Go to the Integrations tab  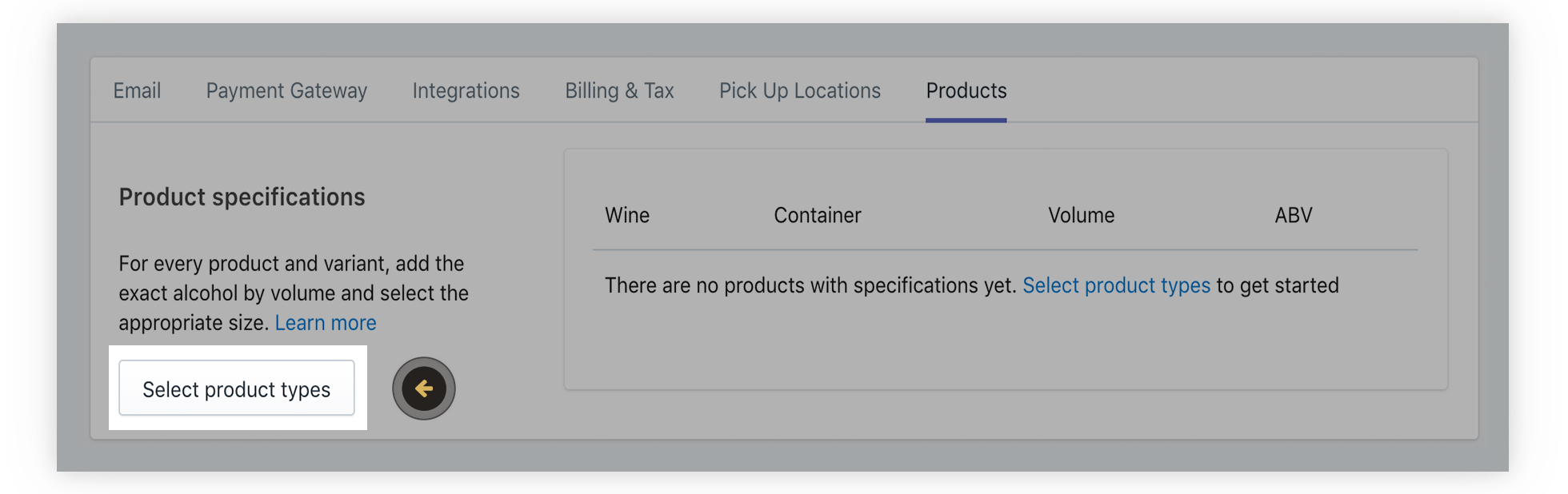coord(466,91)
